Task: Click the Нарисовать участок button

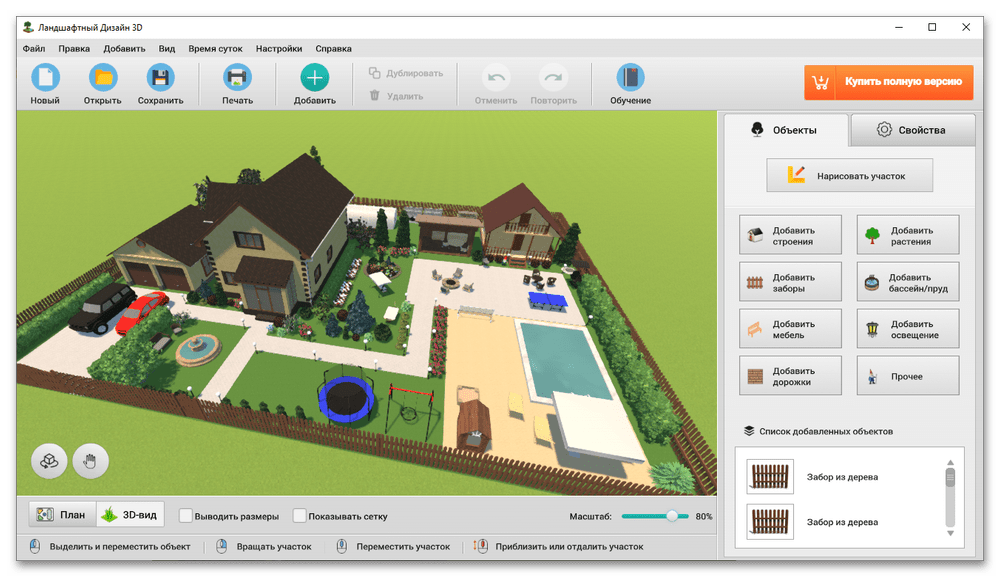Action: pyautogui.click(x=849, y=175)
